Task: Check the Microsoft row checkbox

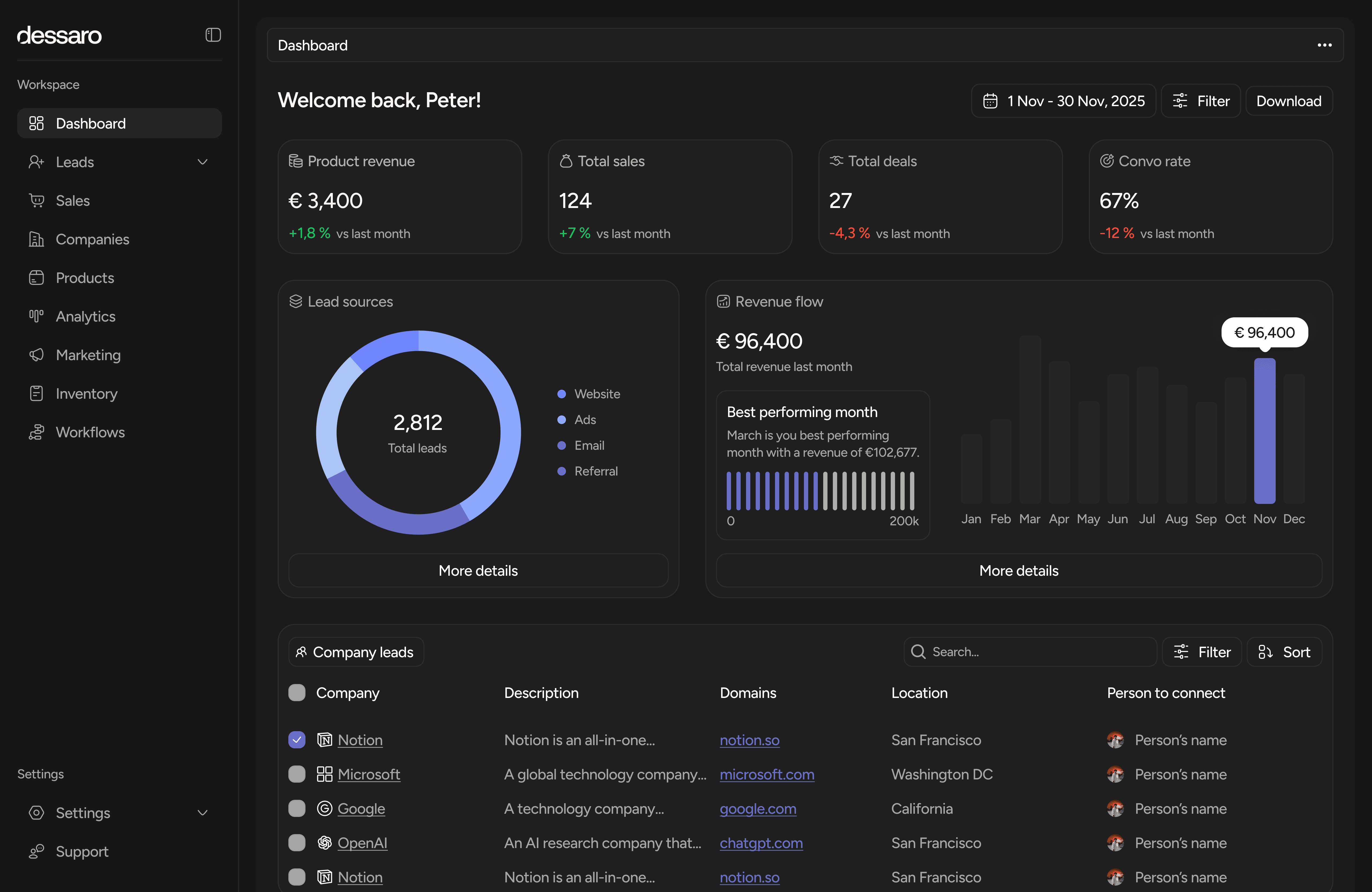Action: point(297,774)
